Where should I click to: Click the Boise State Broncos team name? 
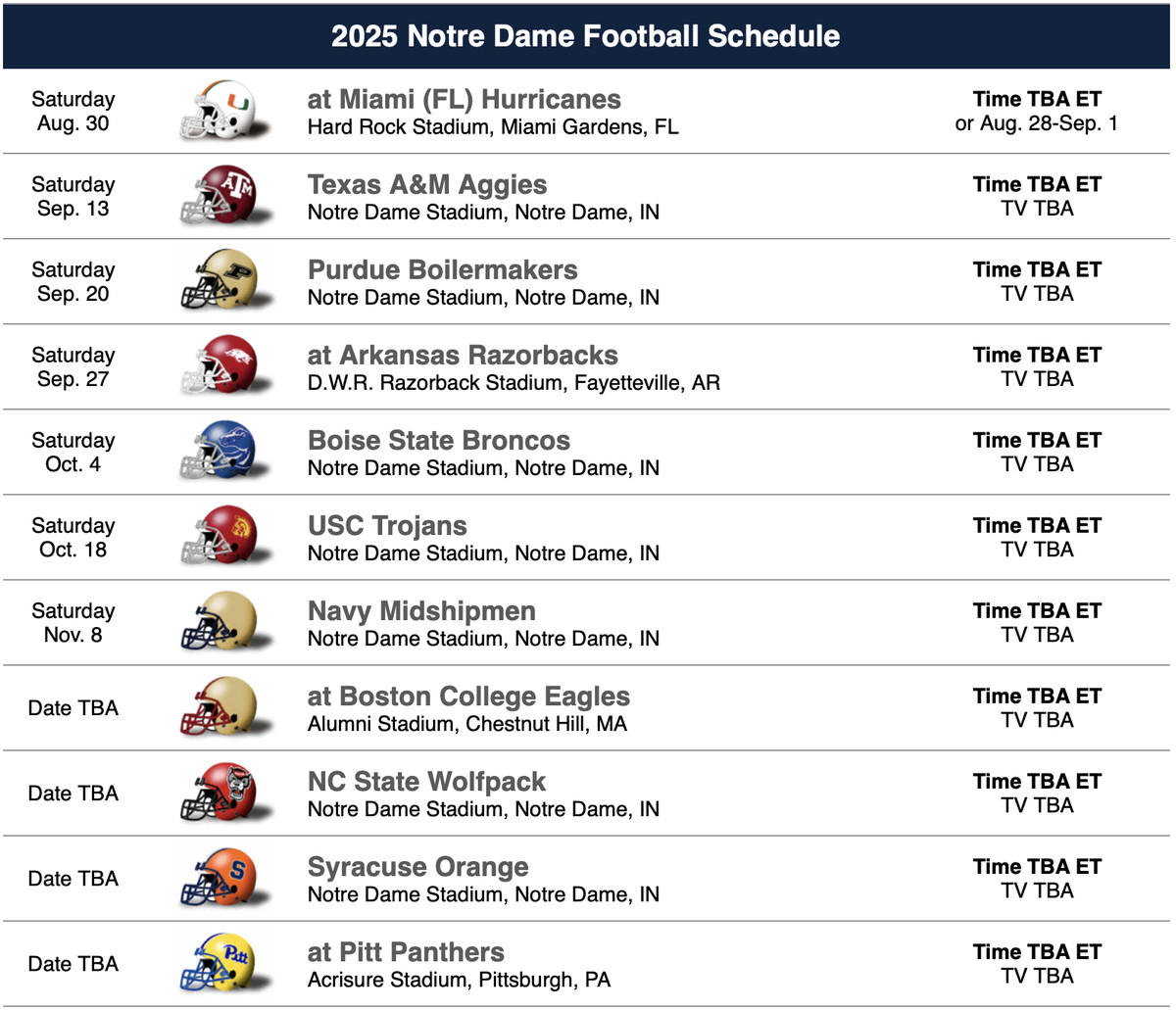tap(439, 440)
